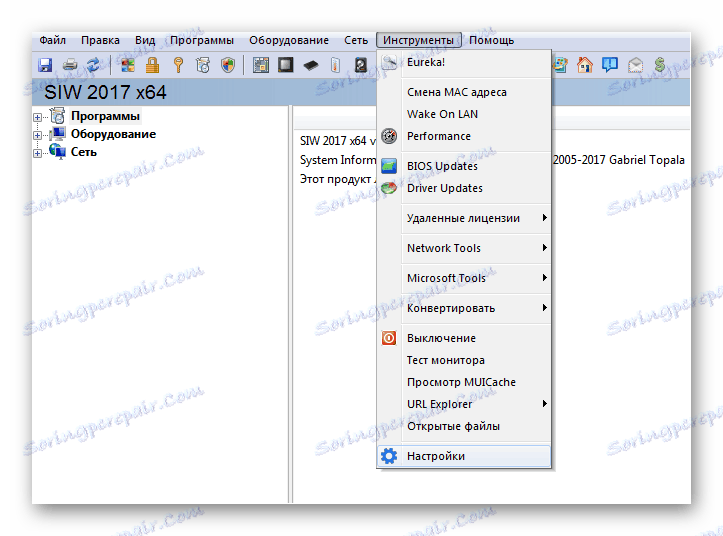Click the house Home toolbar icon
Viewport: 723px width, 536px height.
[585, 65]
